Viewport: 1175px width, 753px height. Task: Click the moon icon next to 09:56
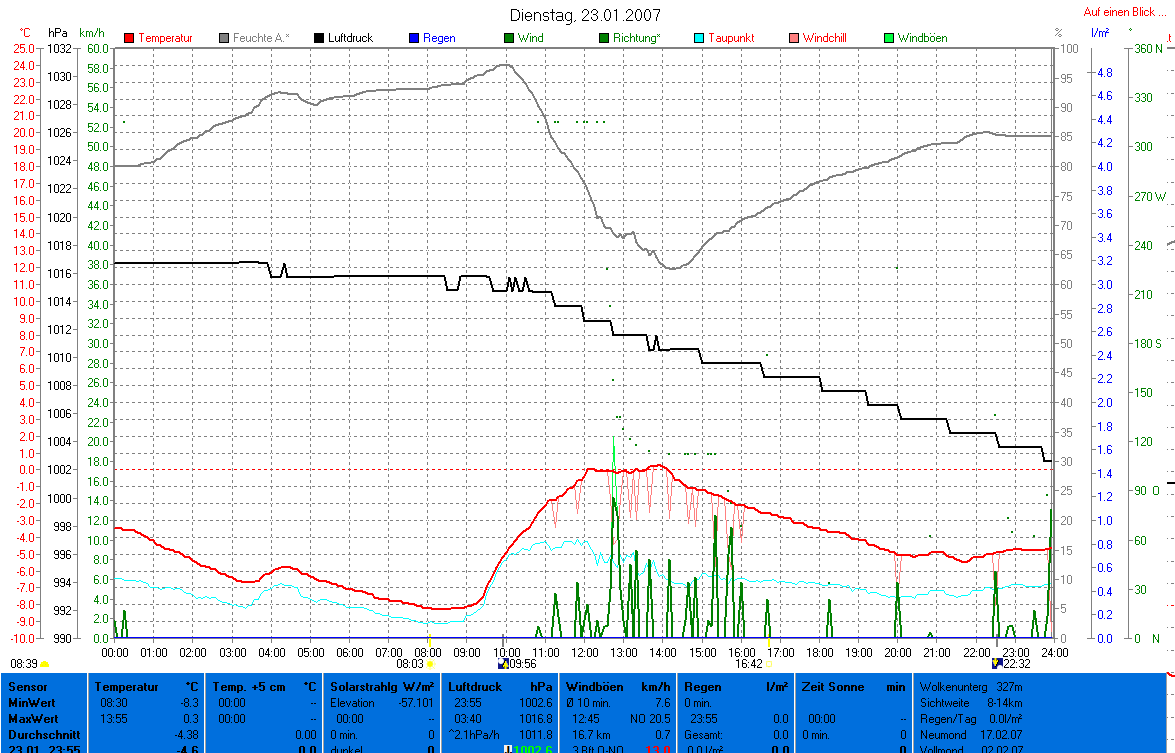click(502, 663)
